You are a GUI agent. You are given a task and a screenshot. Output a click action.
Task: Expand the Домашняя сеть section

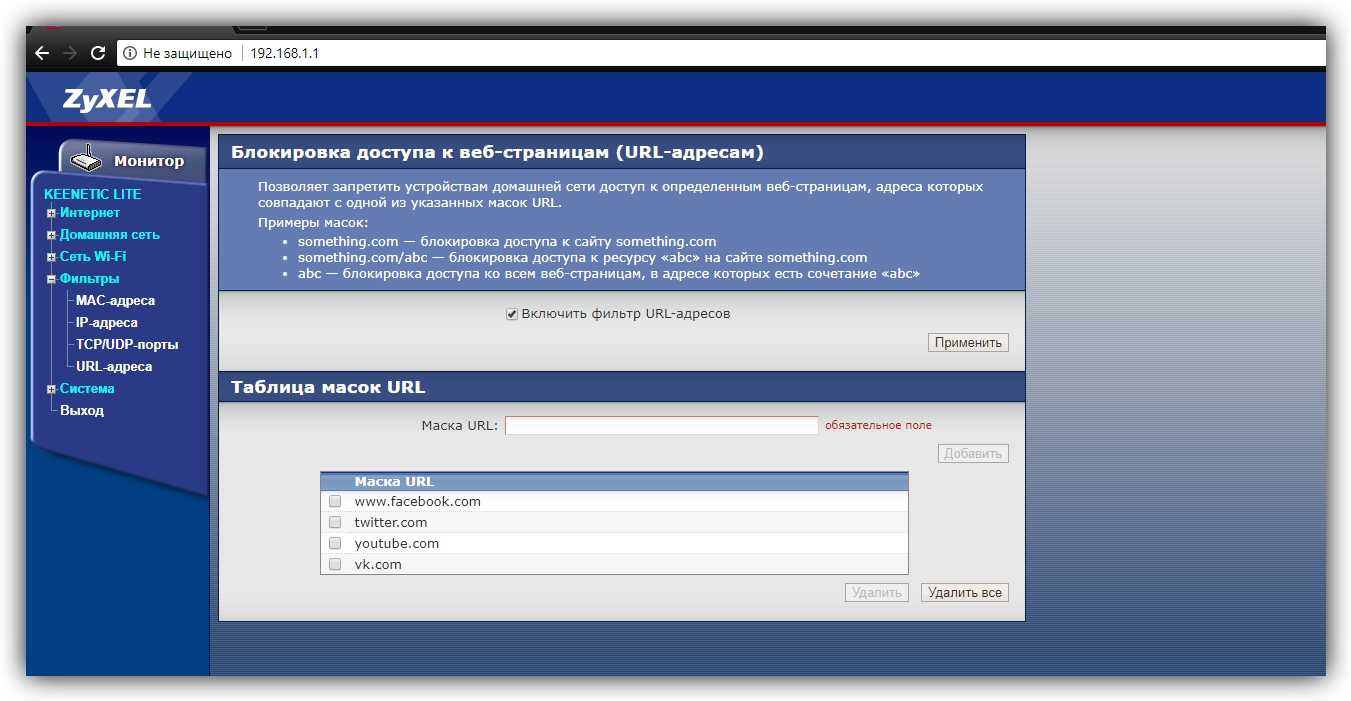pos(51,235)
